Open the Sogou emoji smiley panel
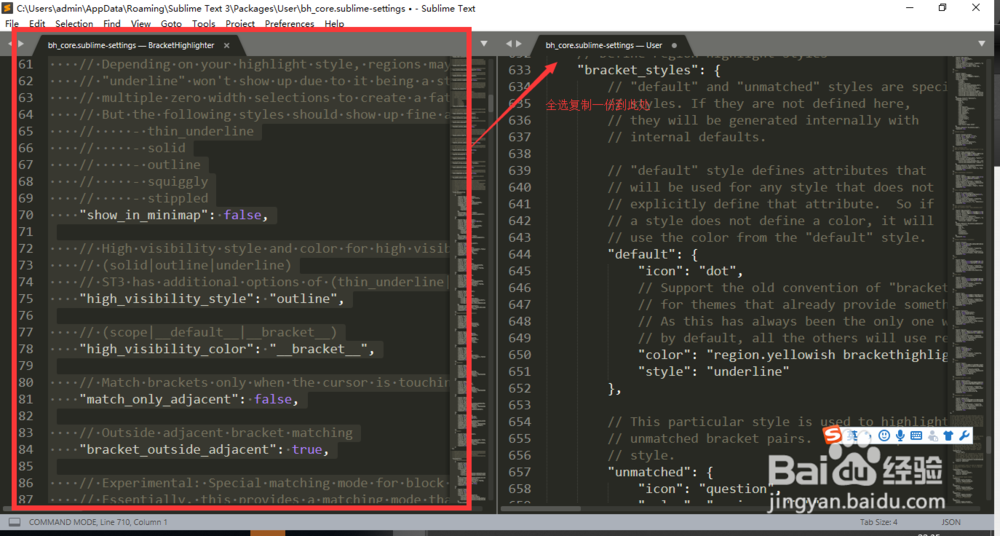The image size is (1000, 536). click(884, 436)
